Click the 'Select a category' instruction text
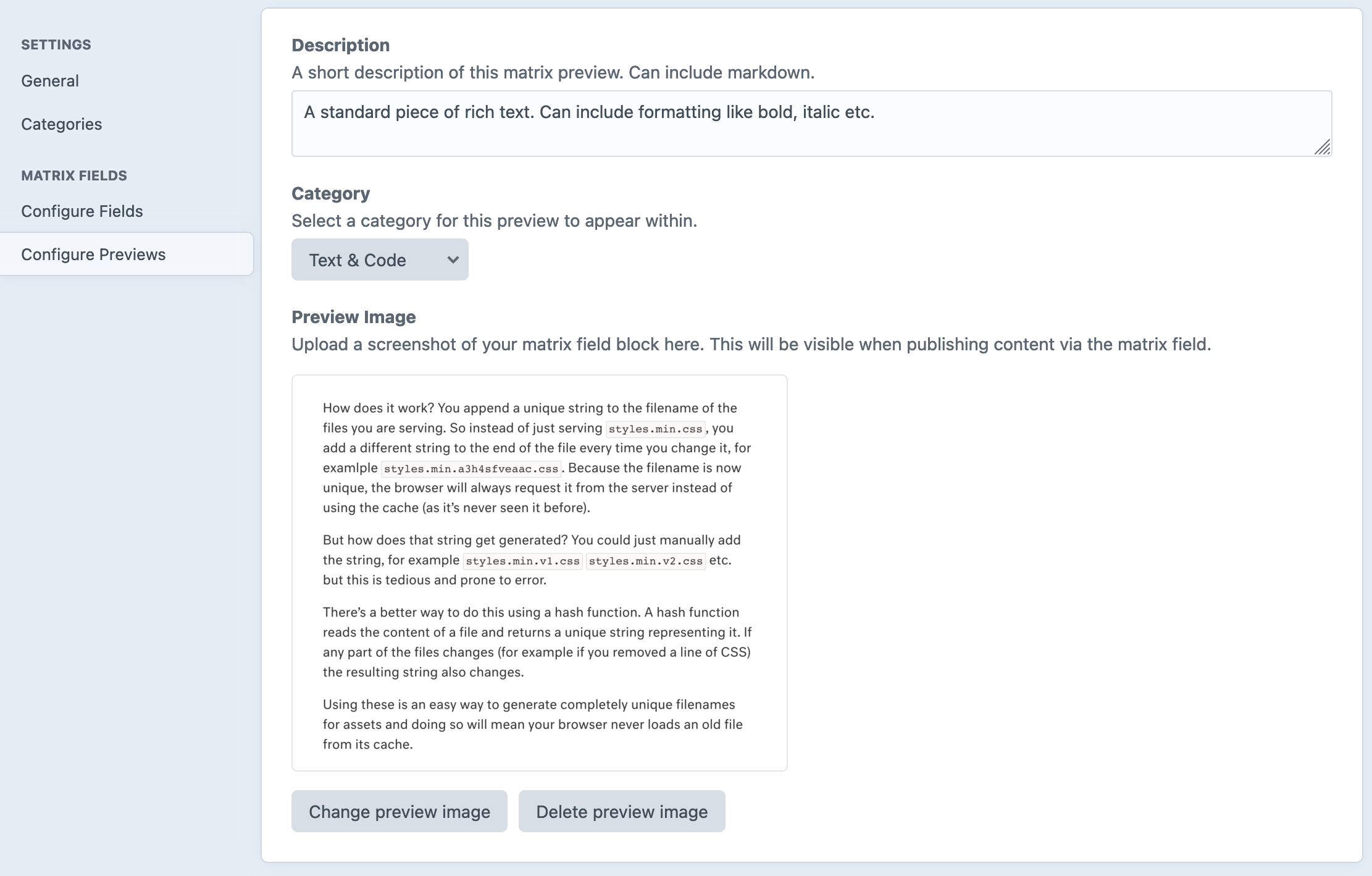Viewport: 1372px width, 876px height. pyautogui.click(x=495, y=221)
